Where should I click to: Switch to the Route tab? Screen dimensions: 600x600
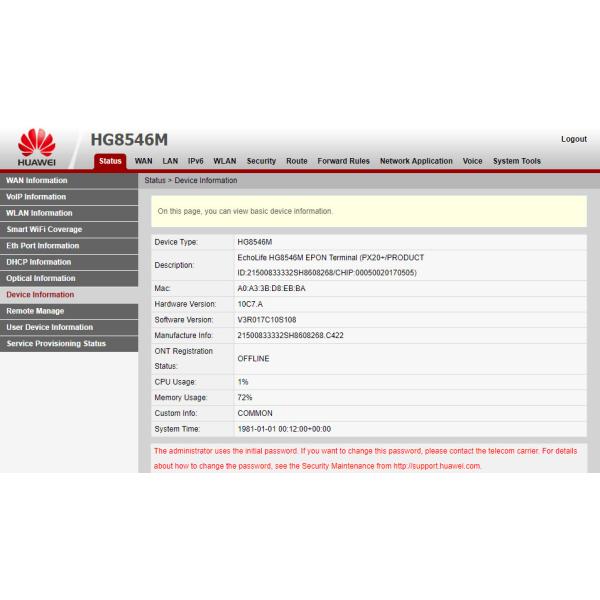[x=297, y=161]
